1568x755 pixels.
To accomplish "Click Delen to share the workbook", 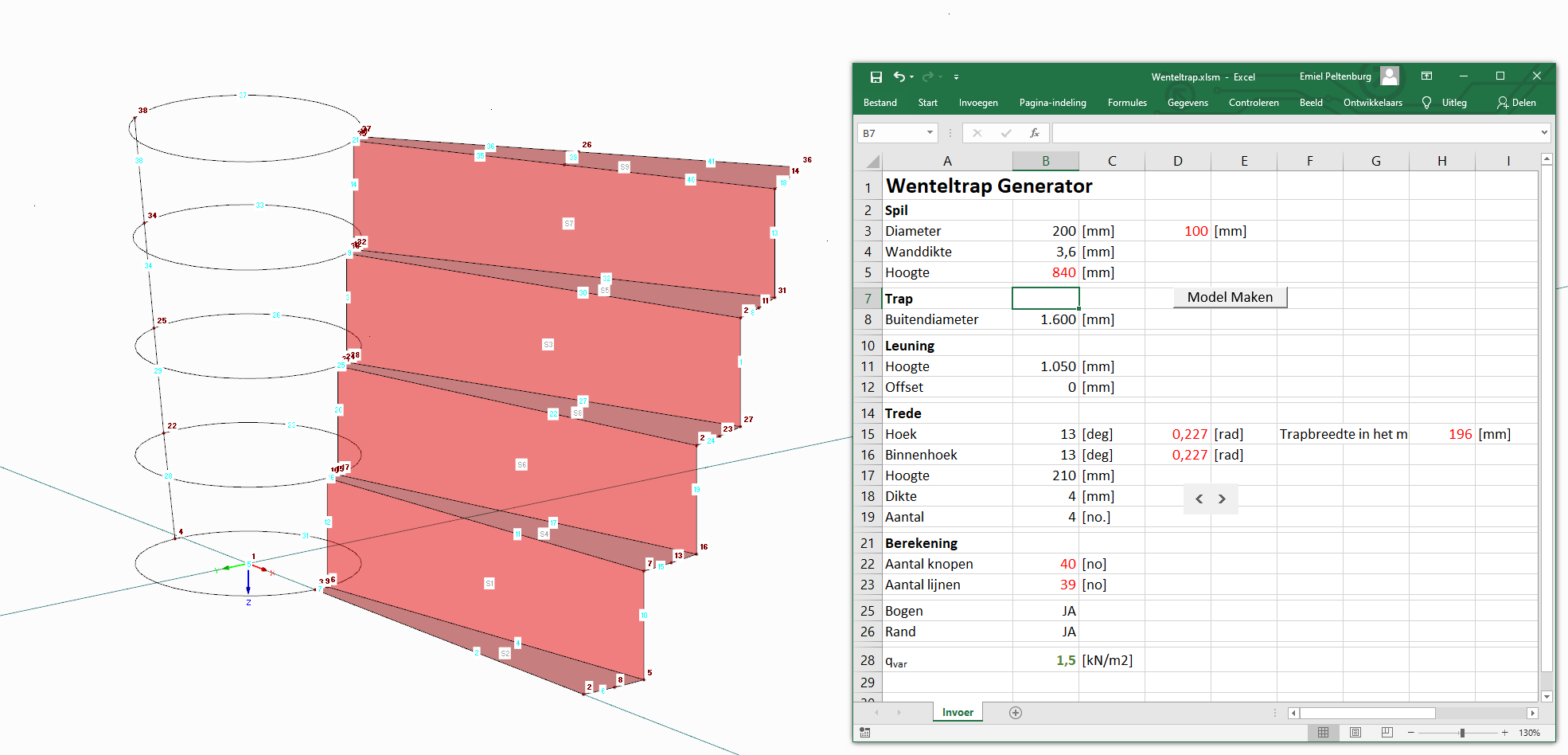I will coord(1515,103).
